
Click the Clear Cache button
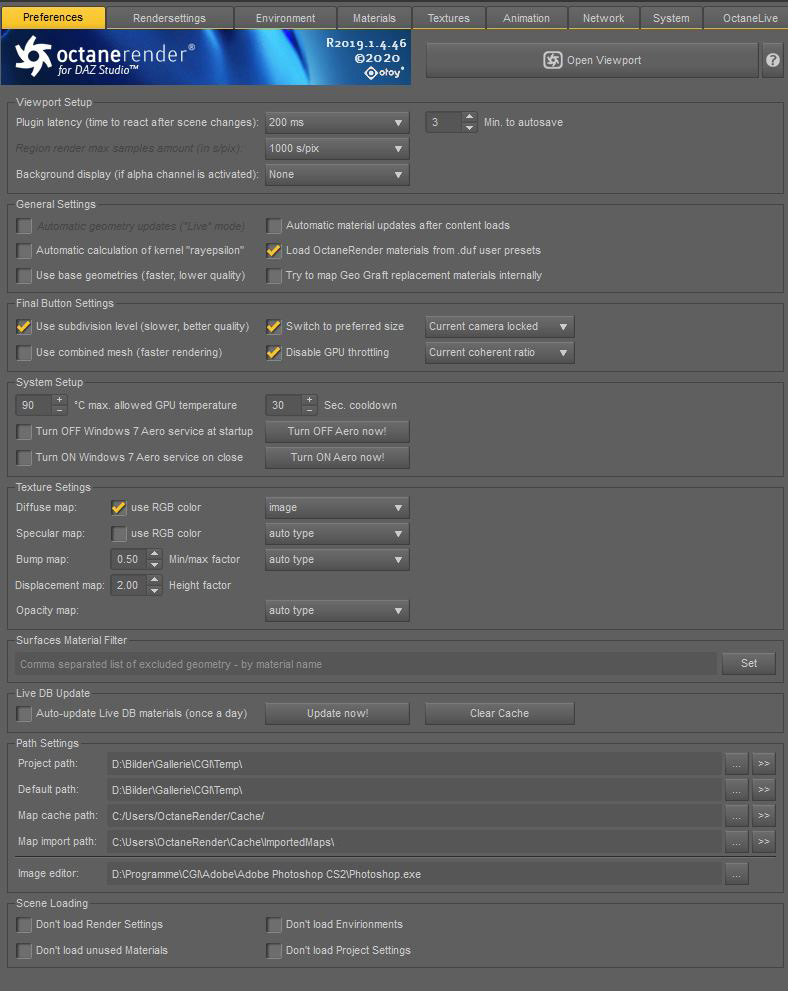(499, 714)
